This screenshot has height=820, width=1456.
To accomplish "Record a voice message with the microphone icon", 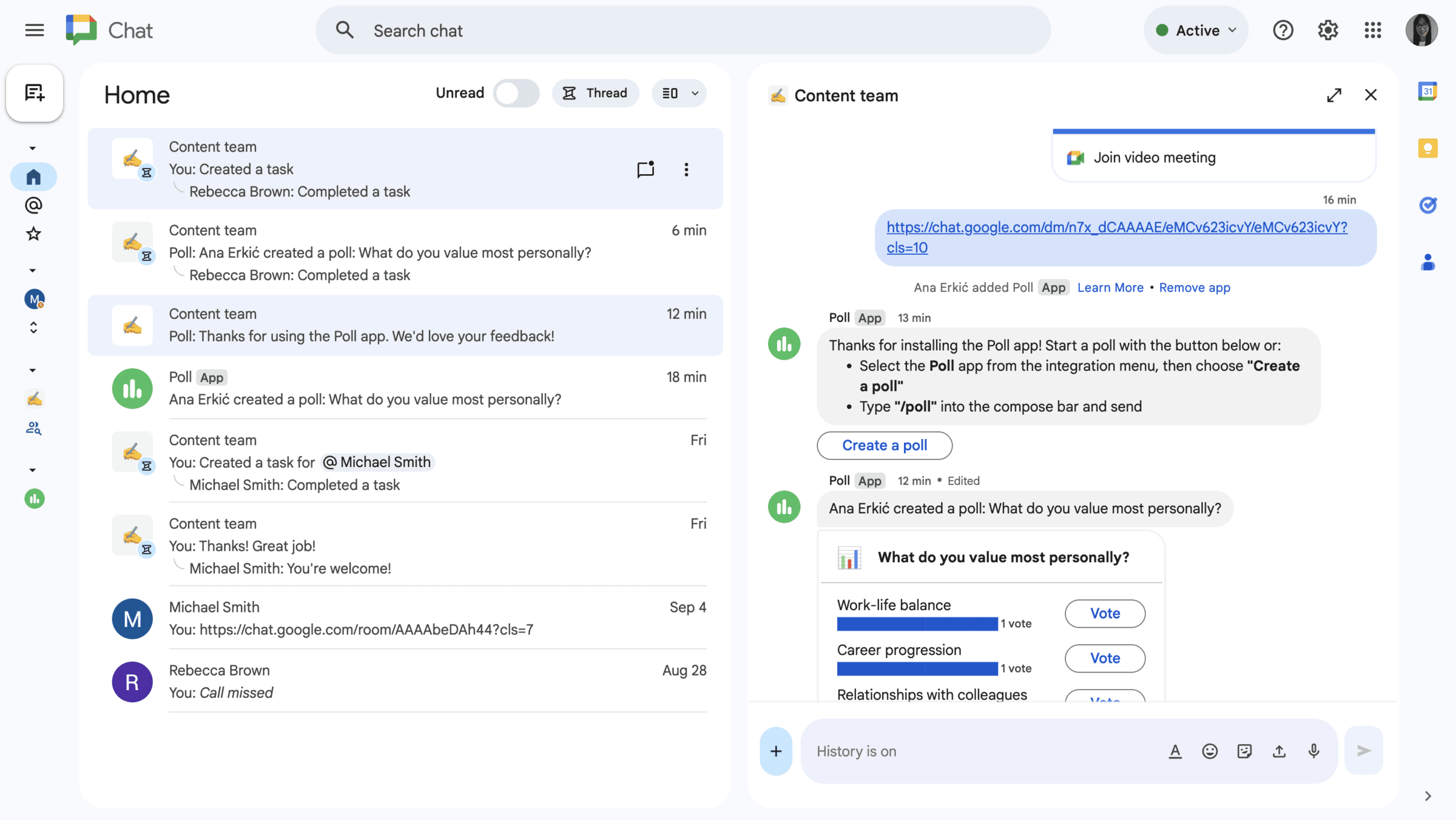I will click(x=1313, y=751).
